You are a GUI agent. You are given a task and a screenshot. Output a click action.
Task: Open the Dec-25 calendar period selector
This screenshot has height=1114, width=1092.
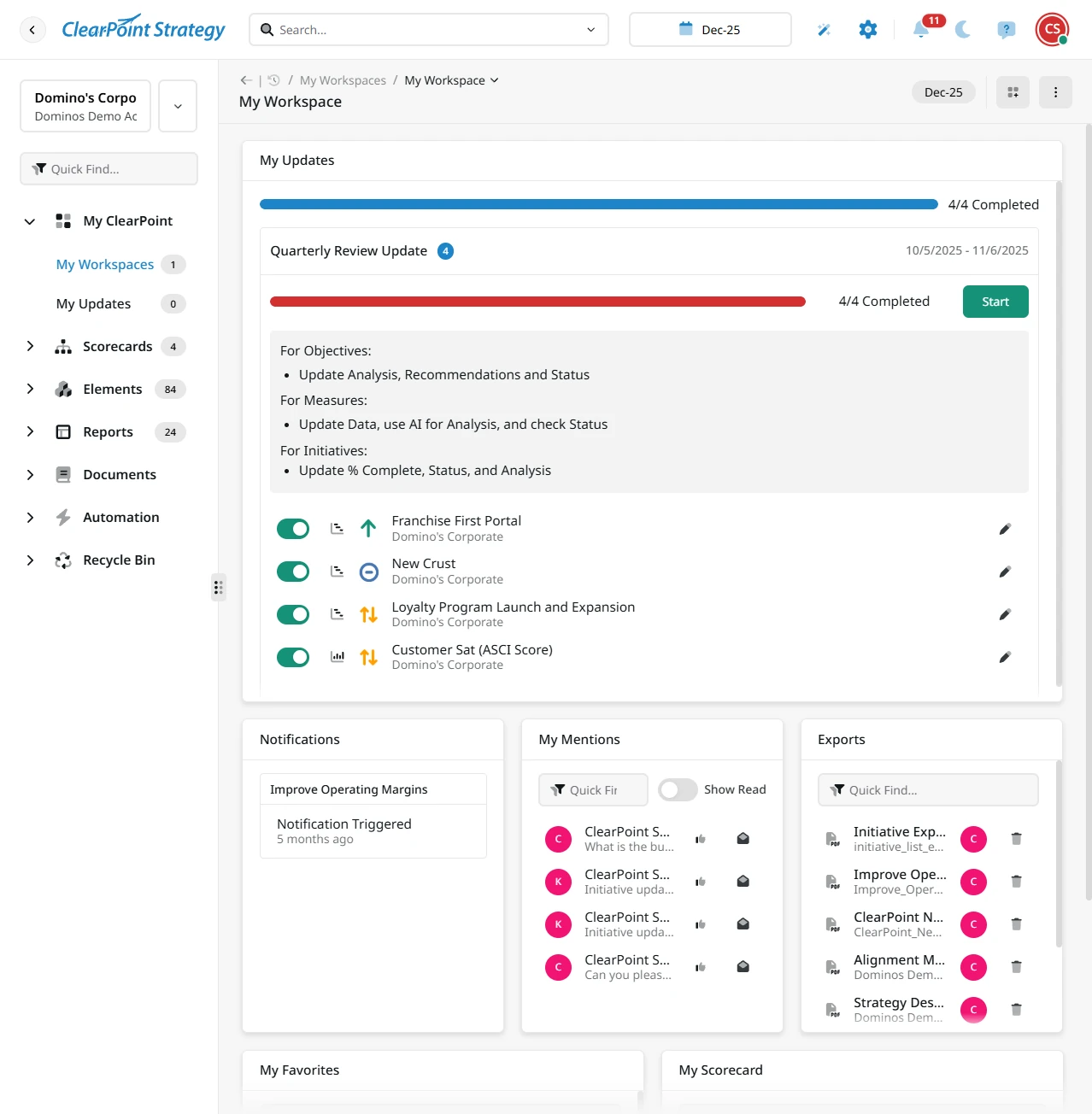(710, 30)
